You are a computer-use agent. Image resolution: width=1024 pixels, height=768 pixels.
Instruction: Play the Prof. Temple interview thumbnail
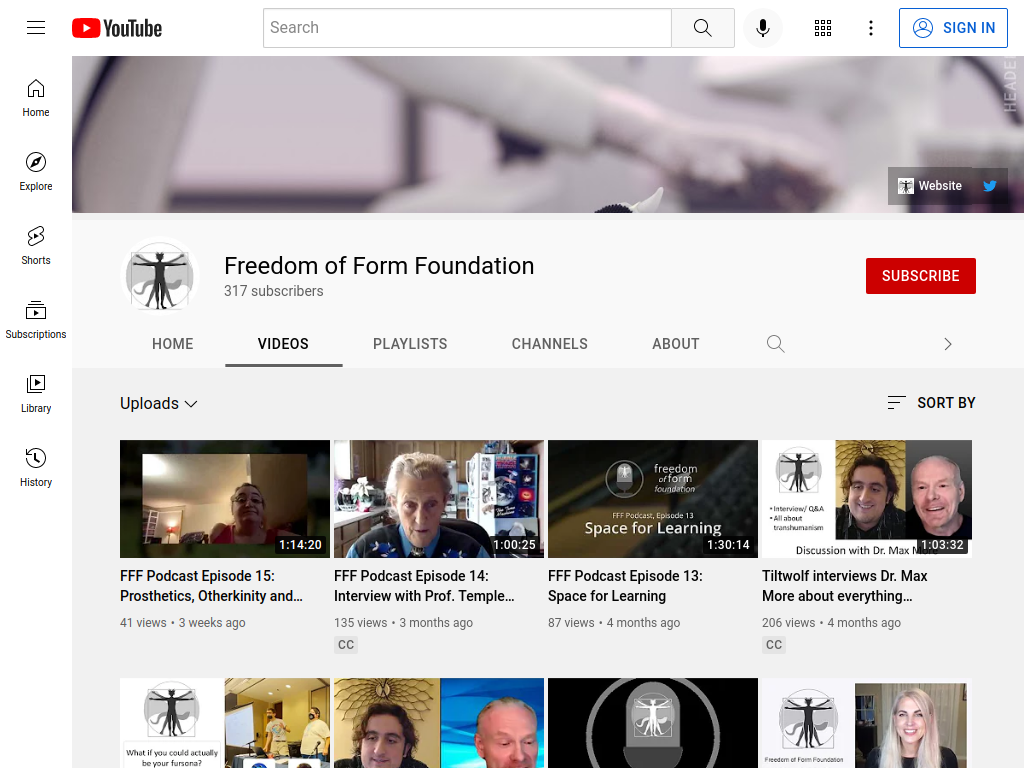[x=439, y=499]
